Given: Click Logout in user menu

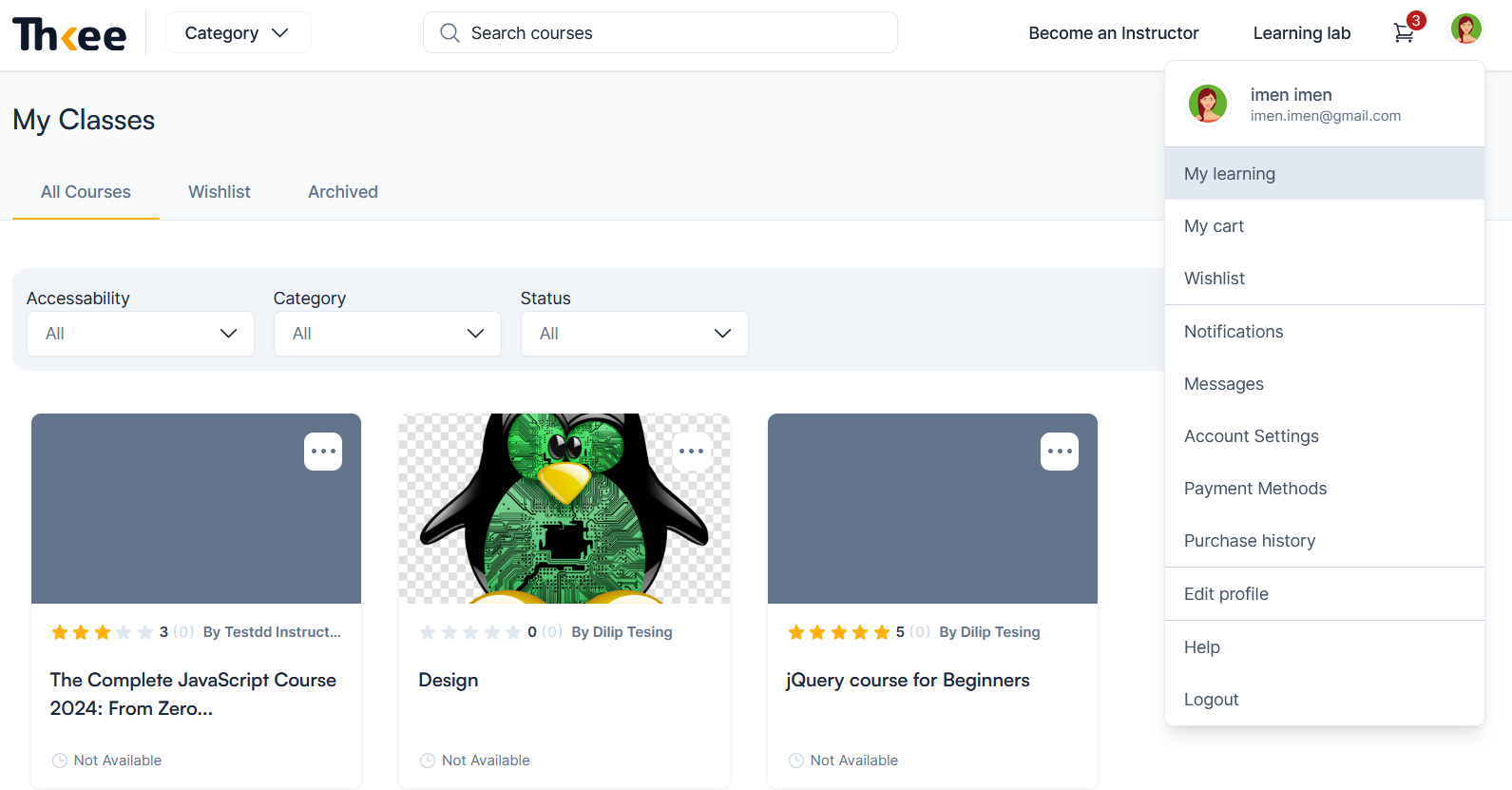Looking at the screenshot, I should click(x=1325, y=700).
